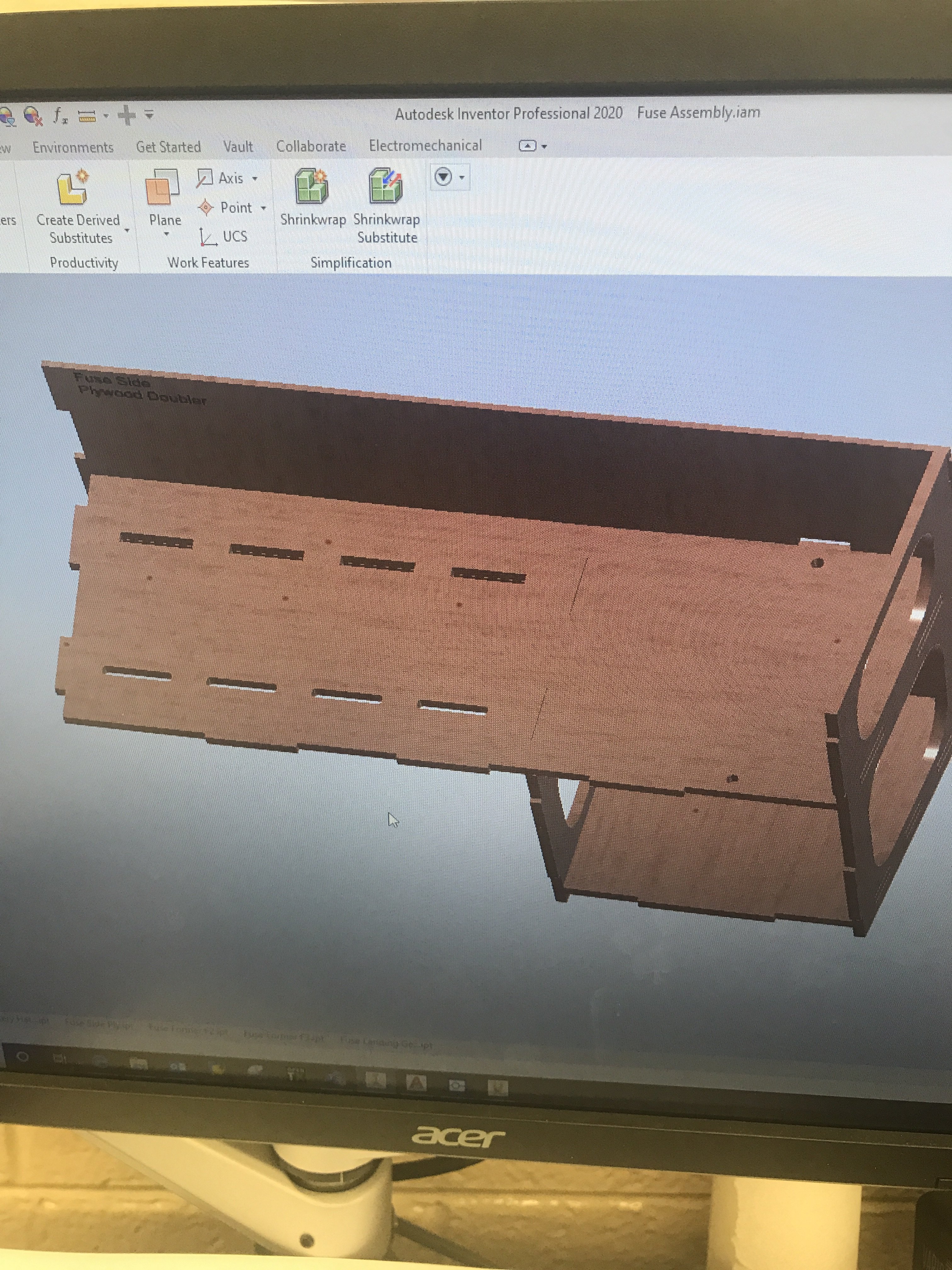
Task: Click the Measure ruler icon
Action: (87, 116)
